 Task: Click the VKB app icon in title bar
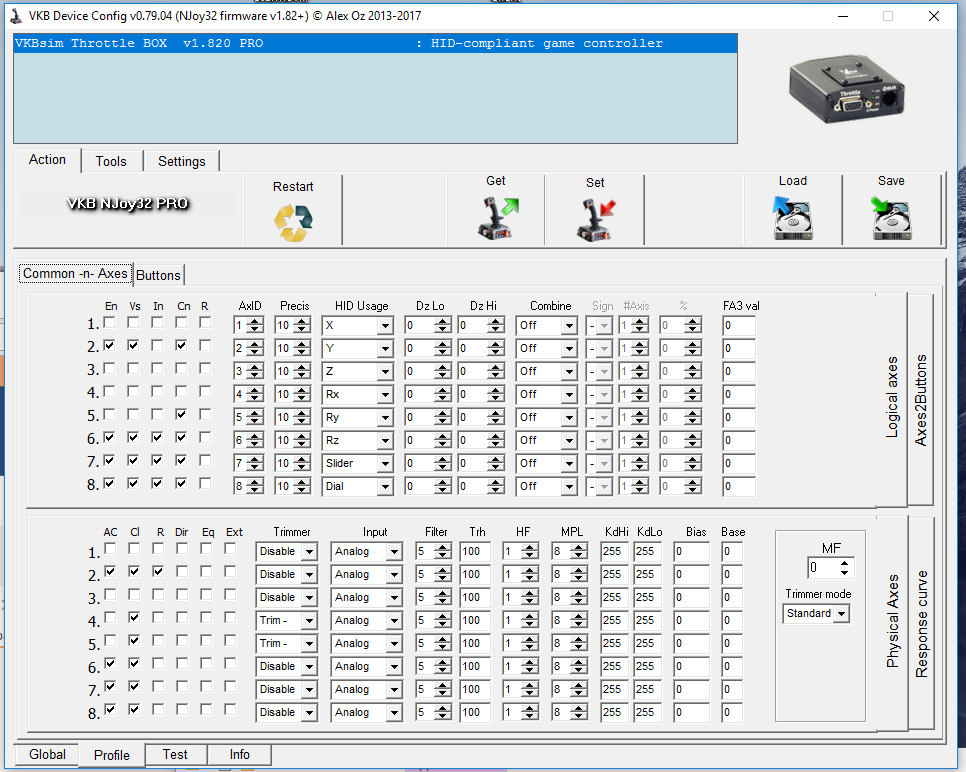coord(17,16)
